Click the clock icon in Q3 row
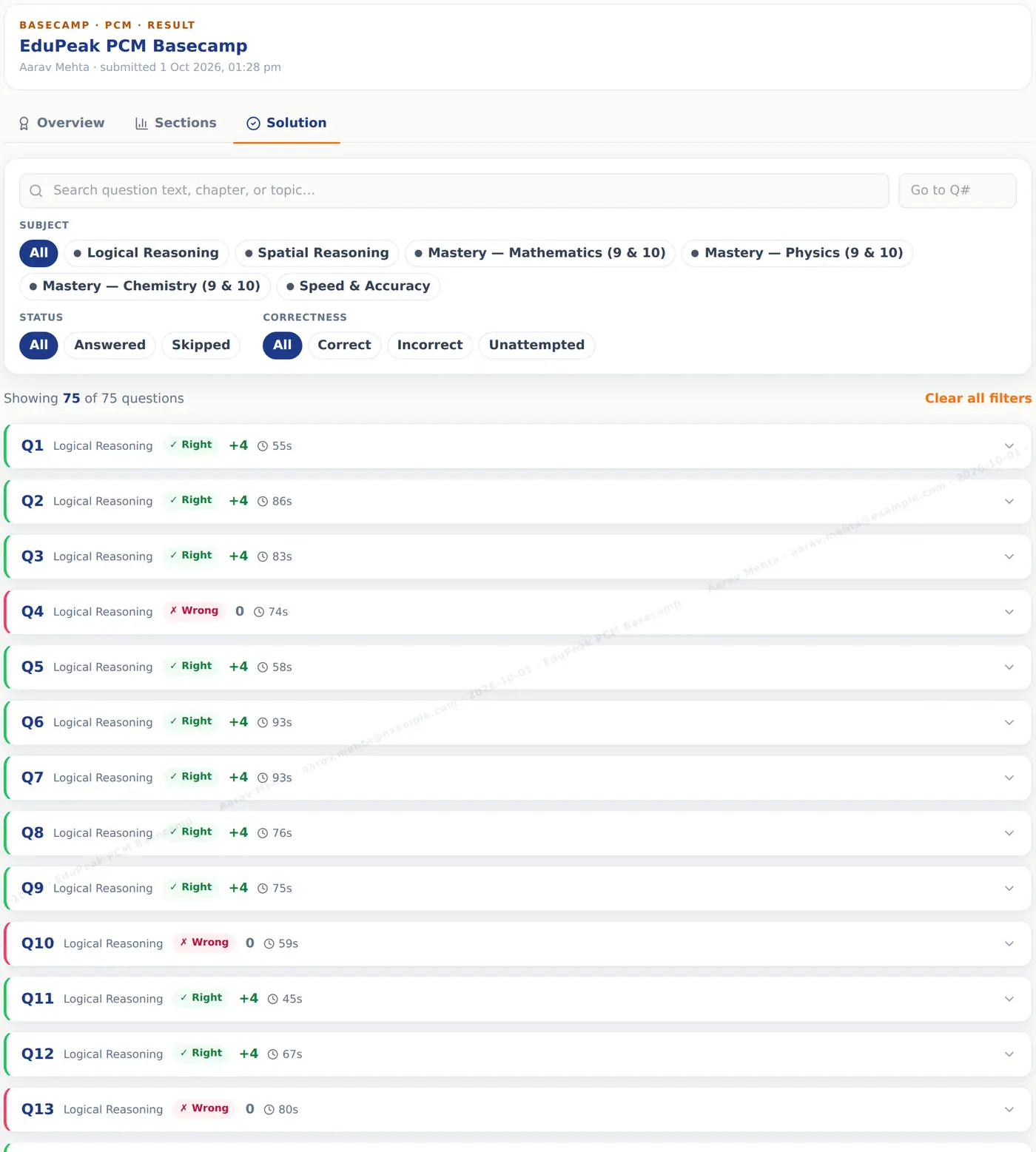Screen dimensions: 1036x1152 (263, 557)
